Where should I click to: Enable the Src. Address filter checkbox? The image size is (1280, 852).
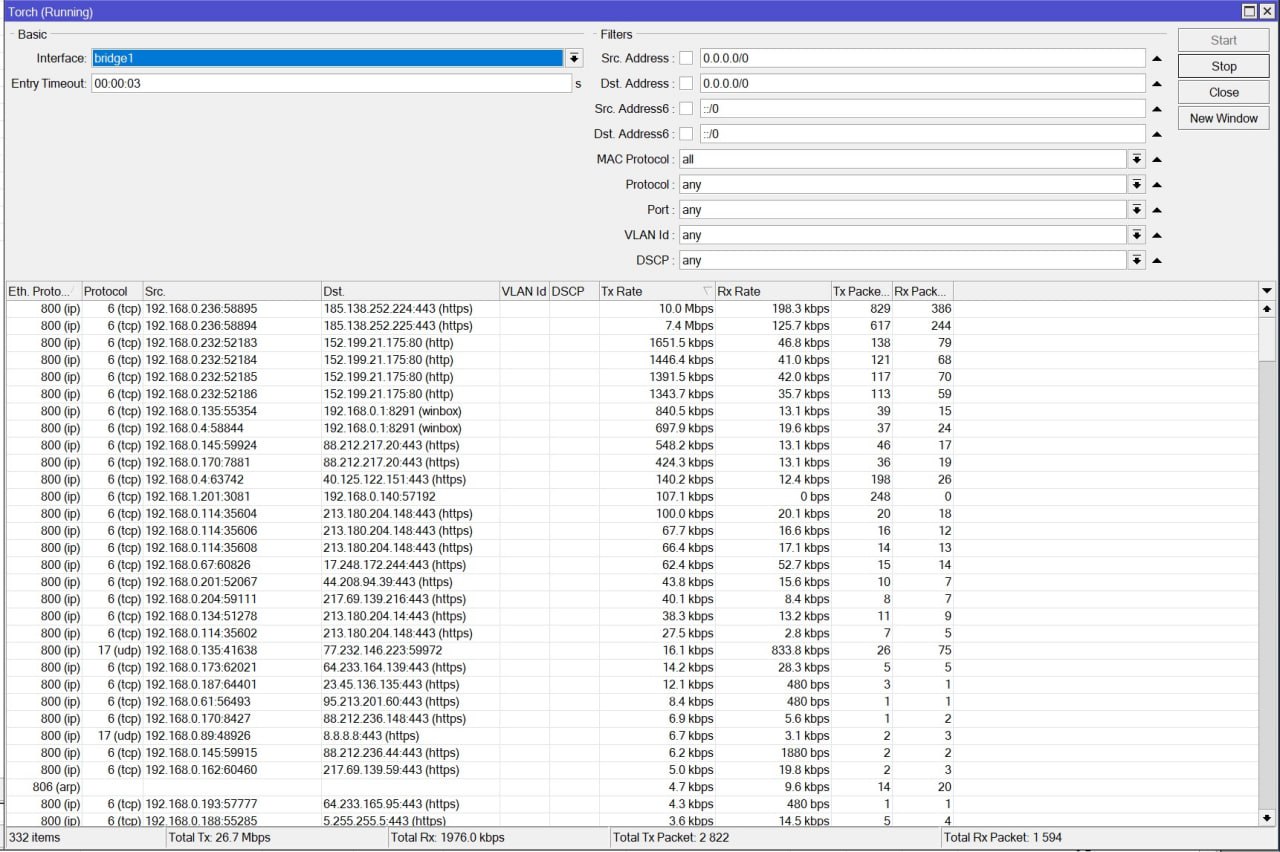pos(686,58)
